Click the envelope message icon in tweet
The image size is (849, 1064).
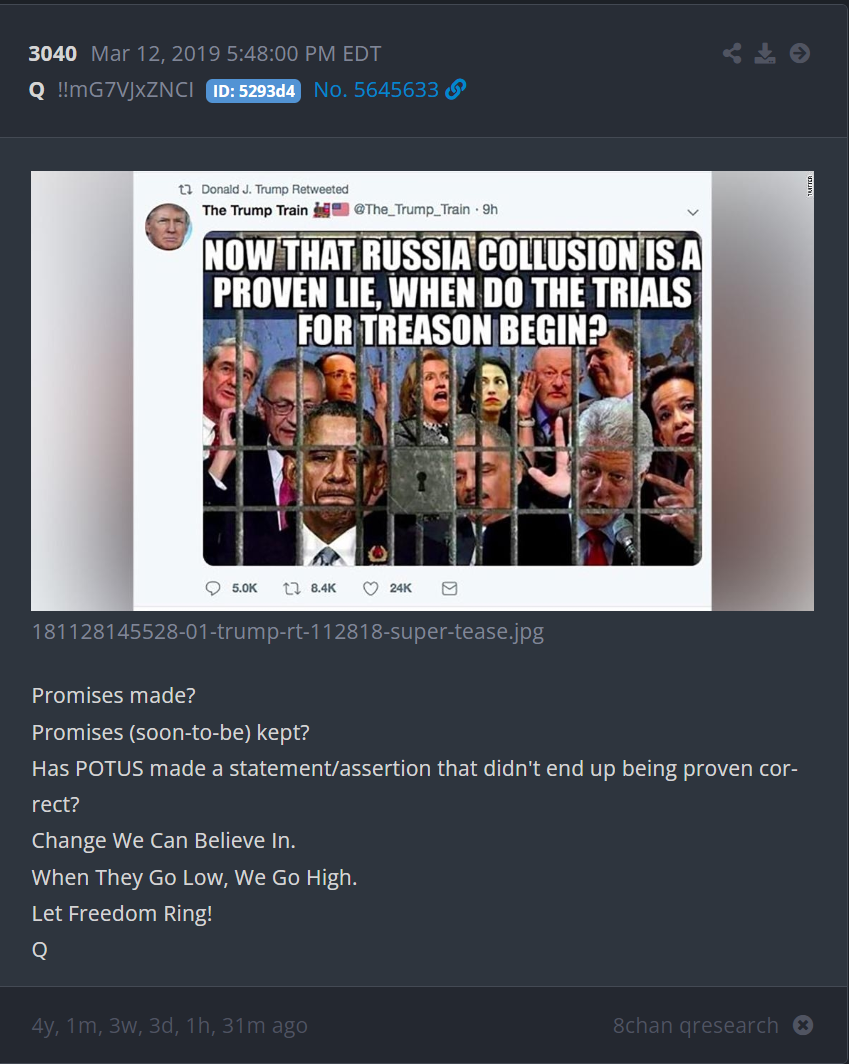(449, 588)
